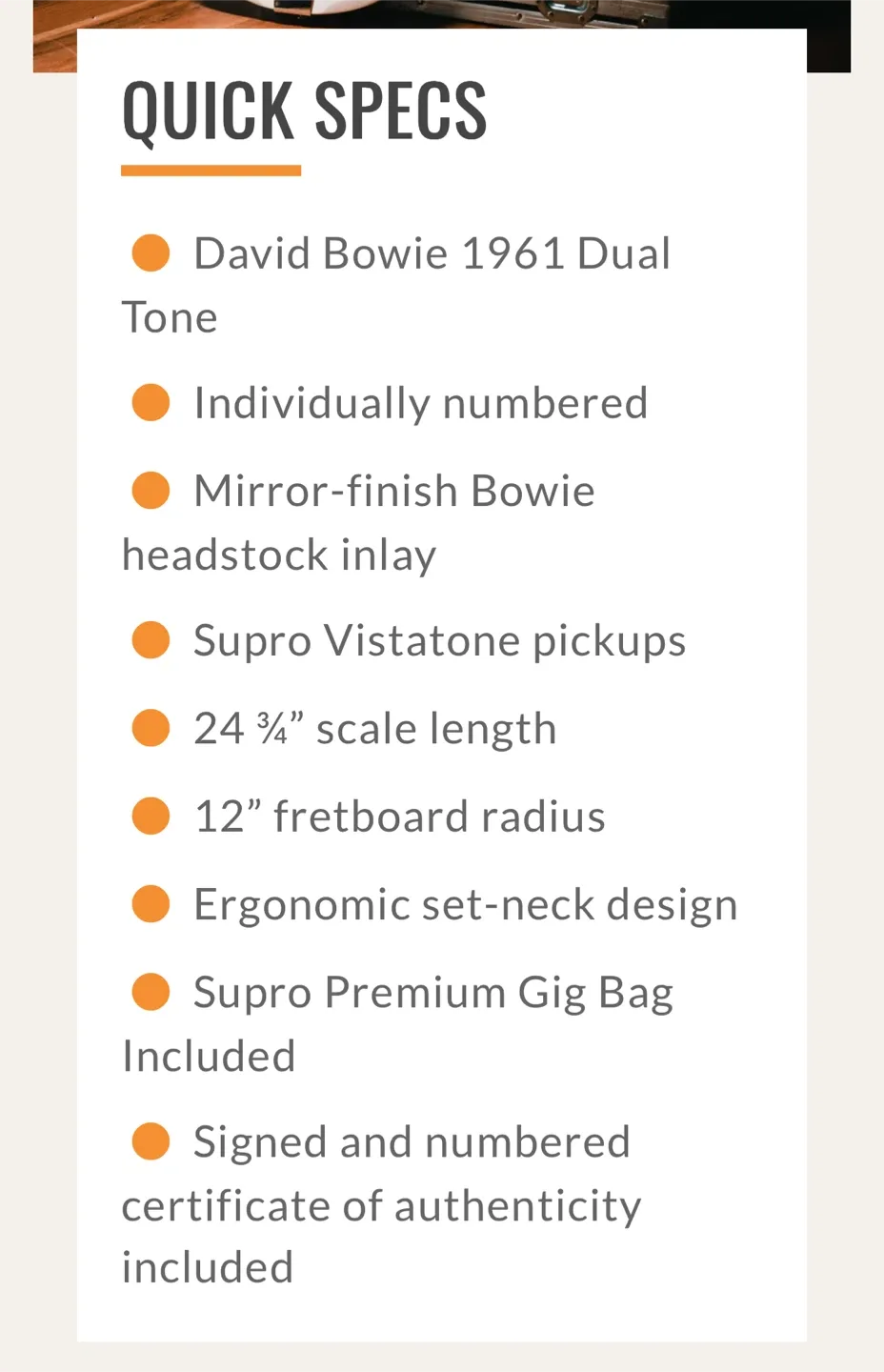
Task: Tap the guitar photo above the specs card
Action: click(441, 13)
